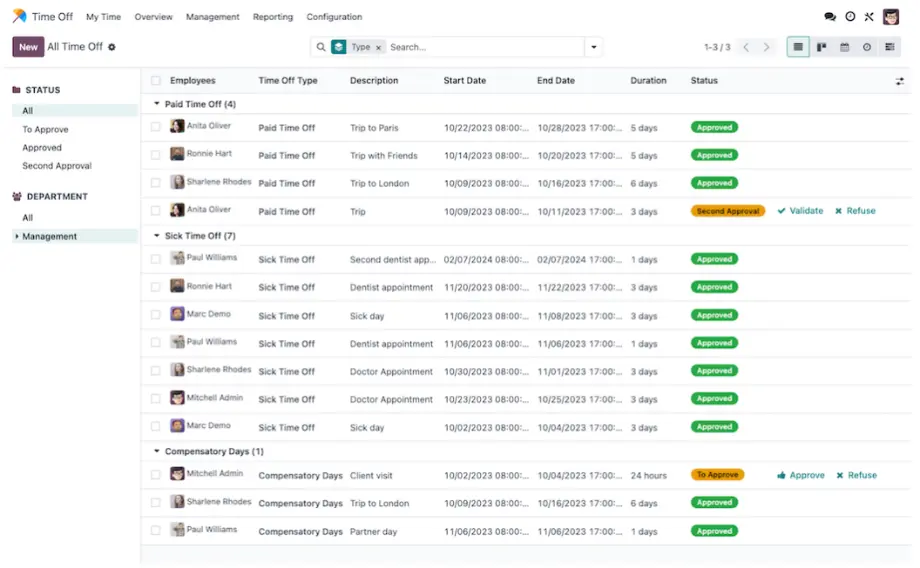Open the activities clock icon in top bar
The image size is (920, 568).
point(850,17)
